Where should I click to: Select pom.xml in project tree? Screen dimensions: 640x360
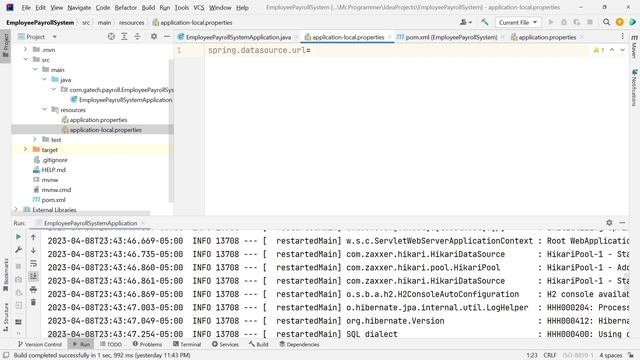49,200
